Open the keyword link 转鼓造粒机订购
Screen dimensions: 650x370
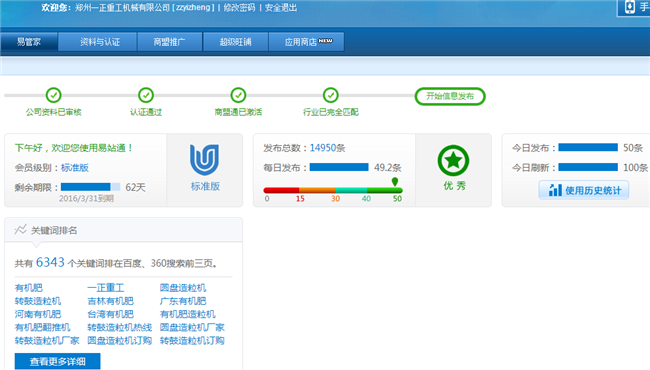[192, 341]
